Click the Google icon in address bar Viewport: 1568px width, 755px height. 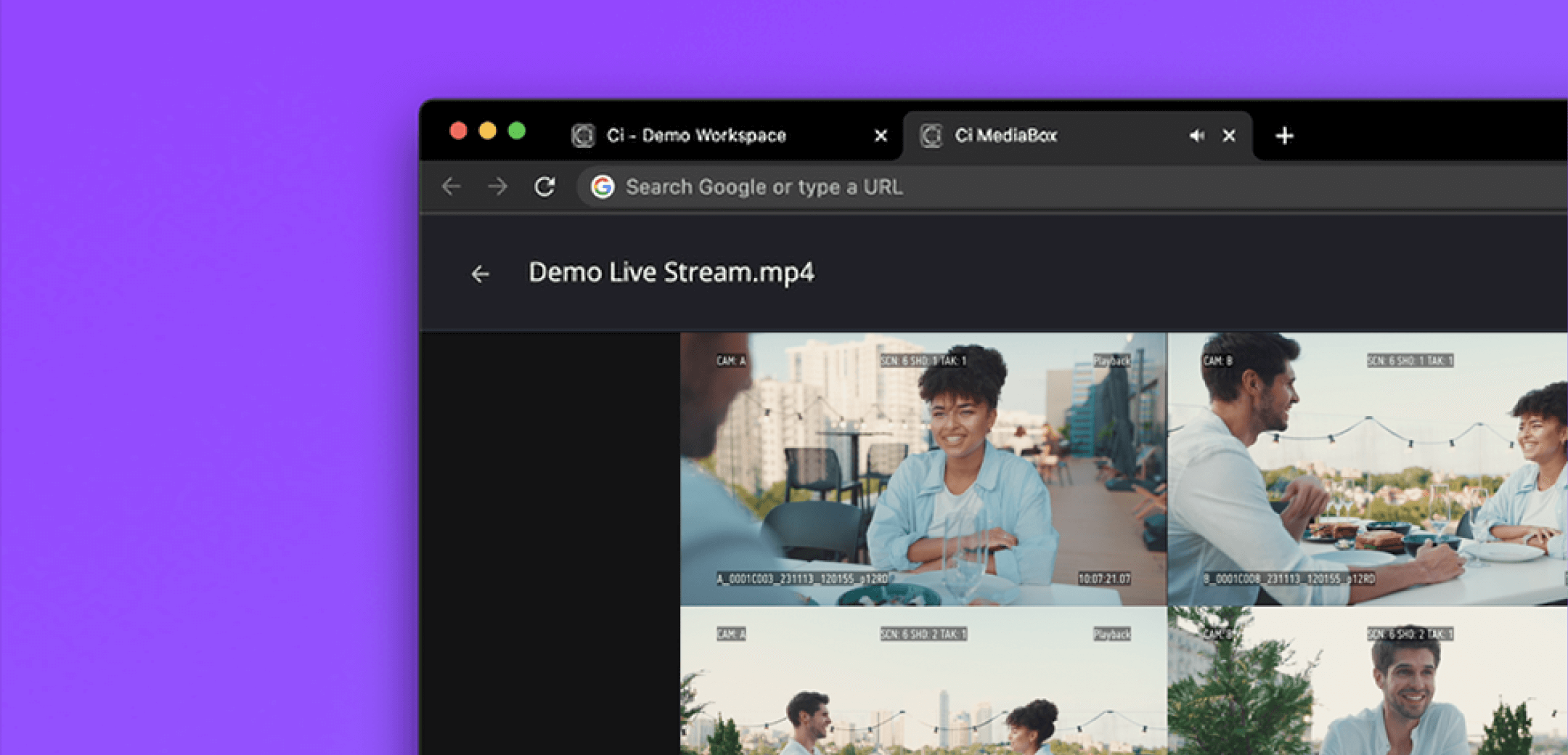coord(603,187)
